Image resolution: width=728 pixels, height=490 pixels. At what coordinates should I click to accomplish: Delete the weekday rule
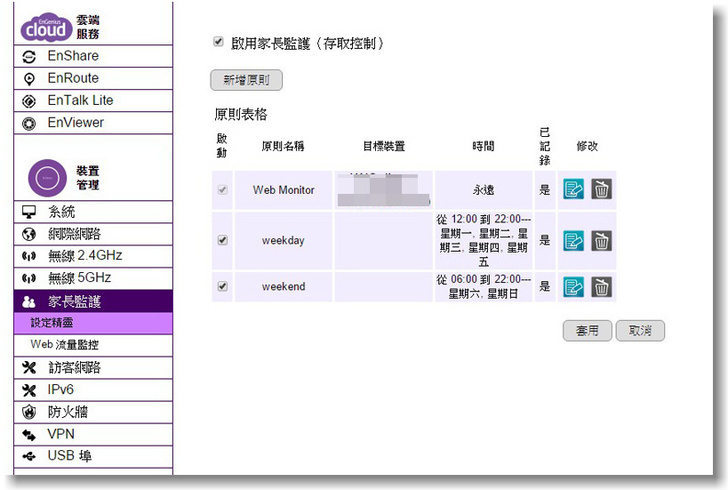(601, 240)
